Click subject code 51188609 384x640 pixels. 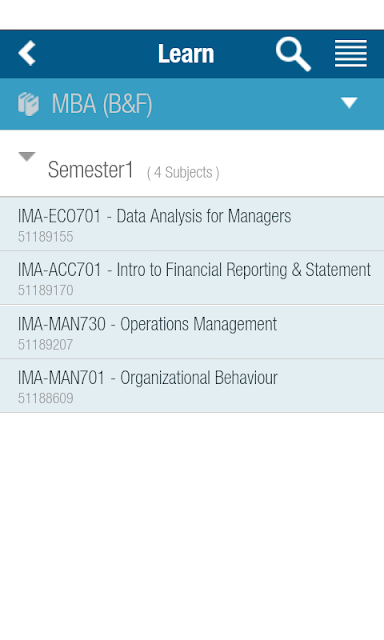click(x=45, y=398)
